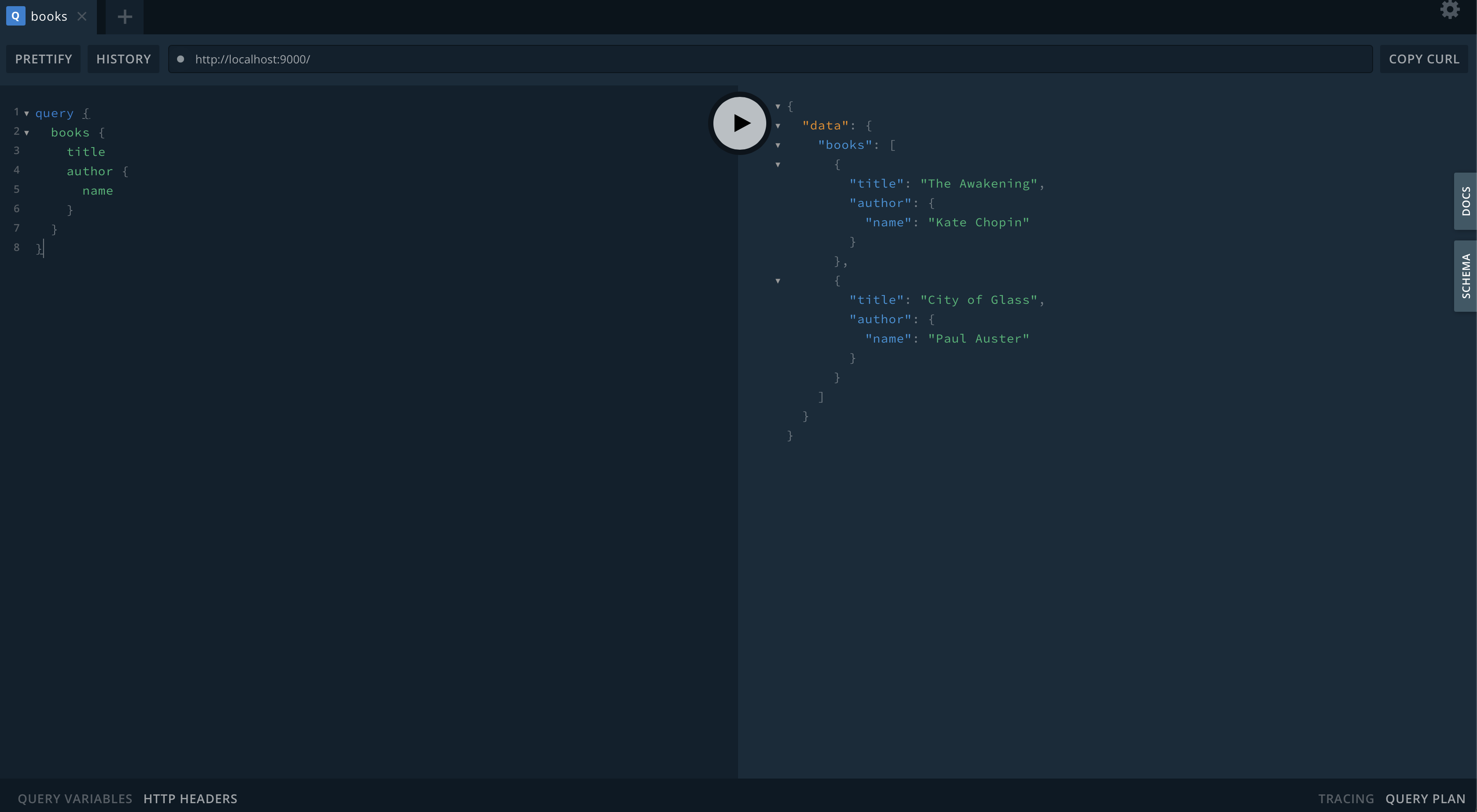Switch to HTTP HEADERS pane
Image resolution: width=1477 pixels, height=812 pixels.
(x=190, y=799)
